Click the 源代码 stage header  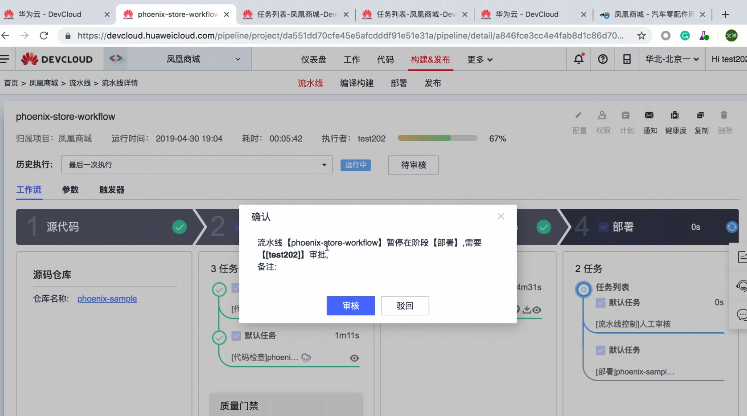pyautogui.click(x=105, y=227)
